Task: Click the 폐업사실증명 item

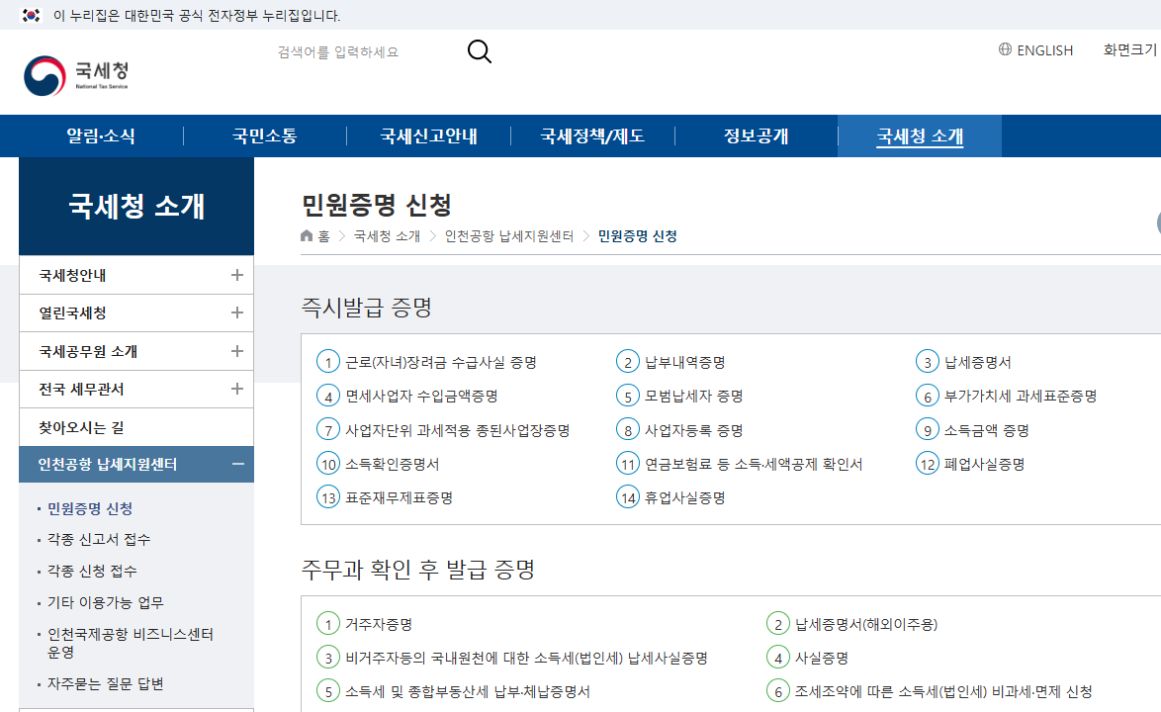Action: pos(984,464)
